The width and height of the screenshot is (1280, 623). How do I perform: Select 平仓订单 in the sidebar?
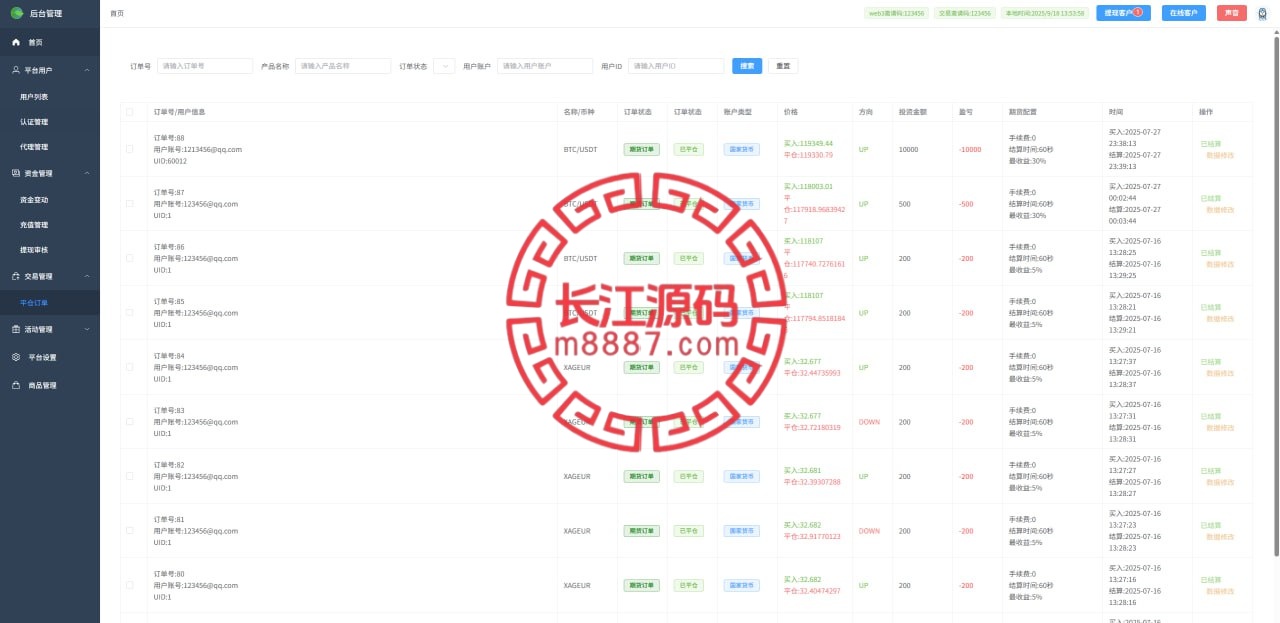point(34,302)
